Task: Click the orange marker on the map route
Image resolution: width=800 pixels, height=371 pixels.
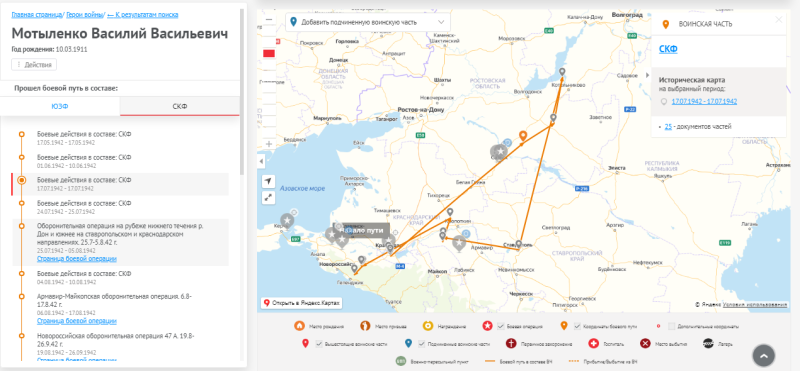Action: pyautogui.click(x=522, y=136)
